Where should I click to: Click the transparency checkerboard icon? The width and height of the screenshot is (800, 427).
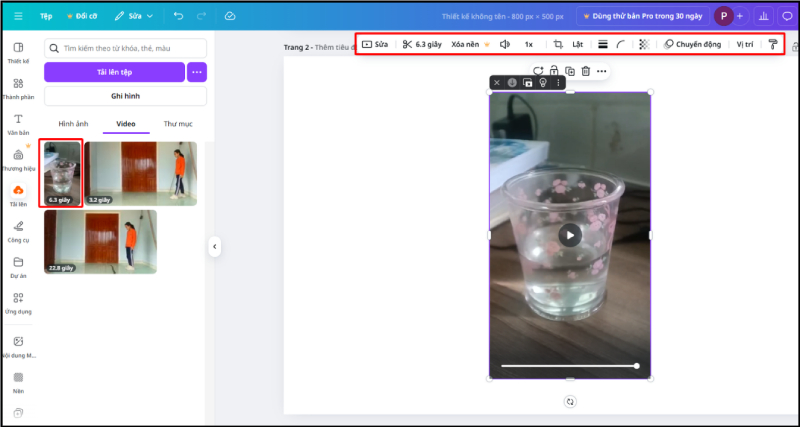[643, 45]
